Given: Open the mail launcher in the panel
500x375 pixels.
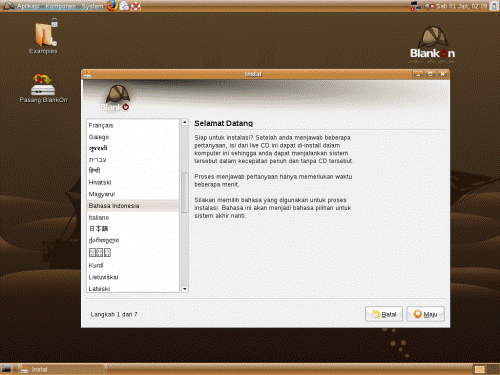Looking at the screenshot, I should pyautogui.click(x=124, y=6).
